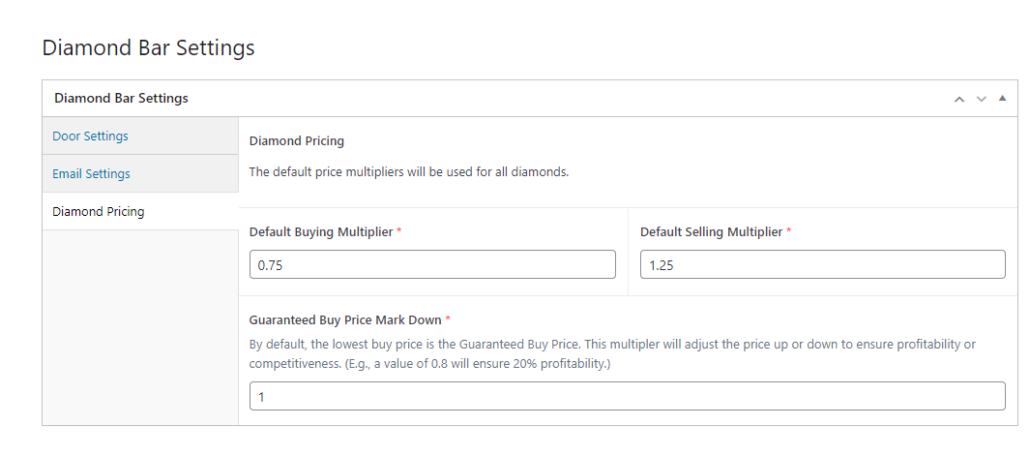Image resolution: width=1030 pixels, height=455 pixels.
Task: Click the Guaranteed Buy Price help description paragraph
Action: (611, 353)
